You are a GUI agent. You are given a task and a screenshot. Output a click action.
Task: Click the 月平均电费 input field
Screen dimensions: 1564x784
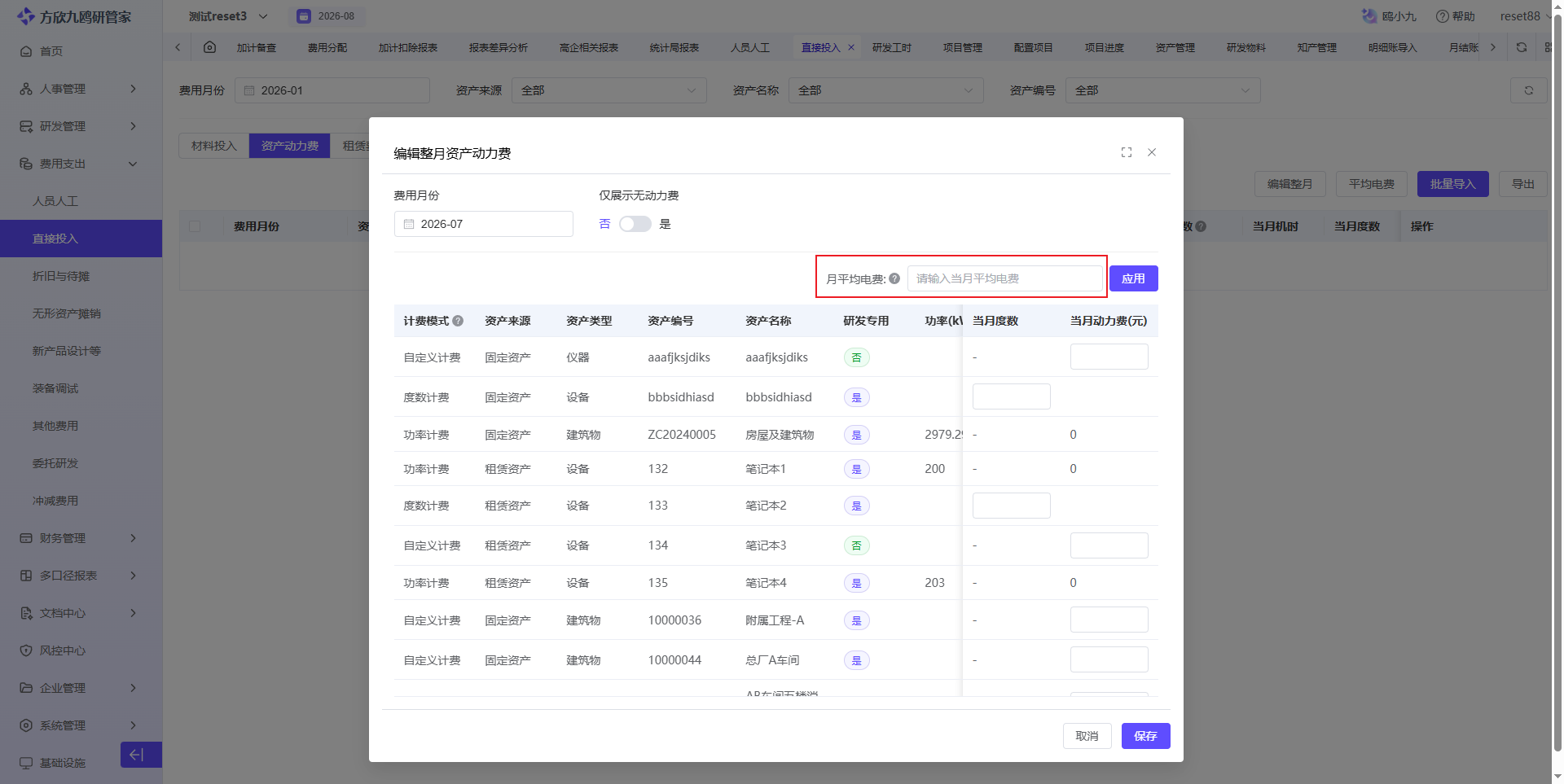point(1004,278)
